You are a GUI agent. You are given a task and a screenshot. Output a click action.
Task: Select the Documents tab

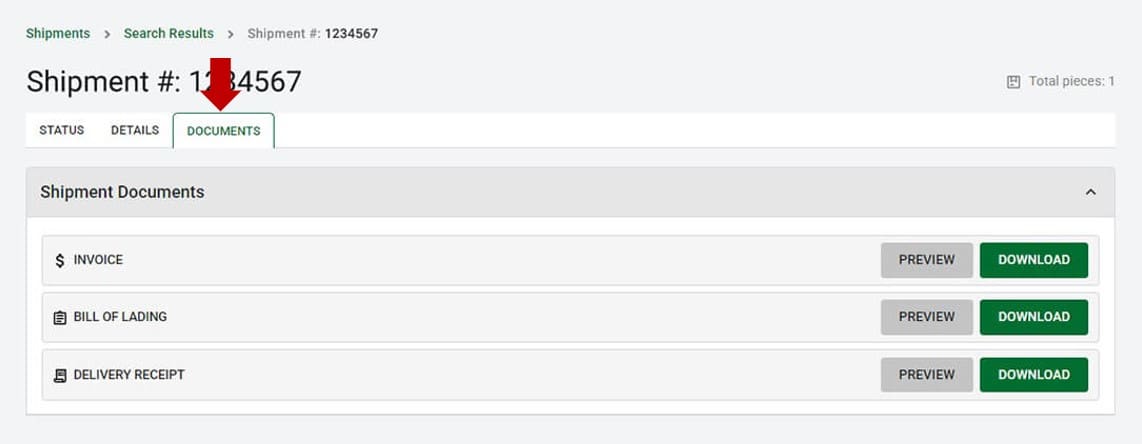click(x=223, y=131)
